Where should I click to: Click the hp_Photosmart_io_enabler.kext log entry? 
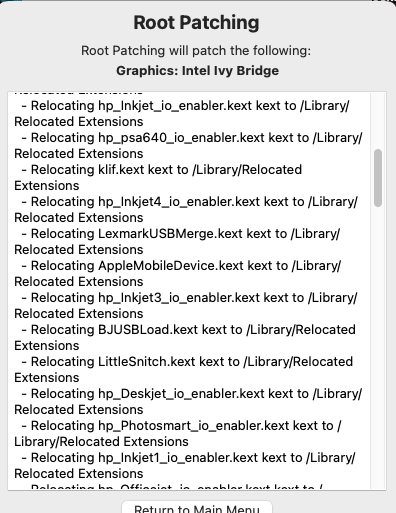pos(178,434)
